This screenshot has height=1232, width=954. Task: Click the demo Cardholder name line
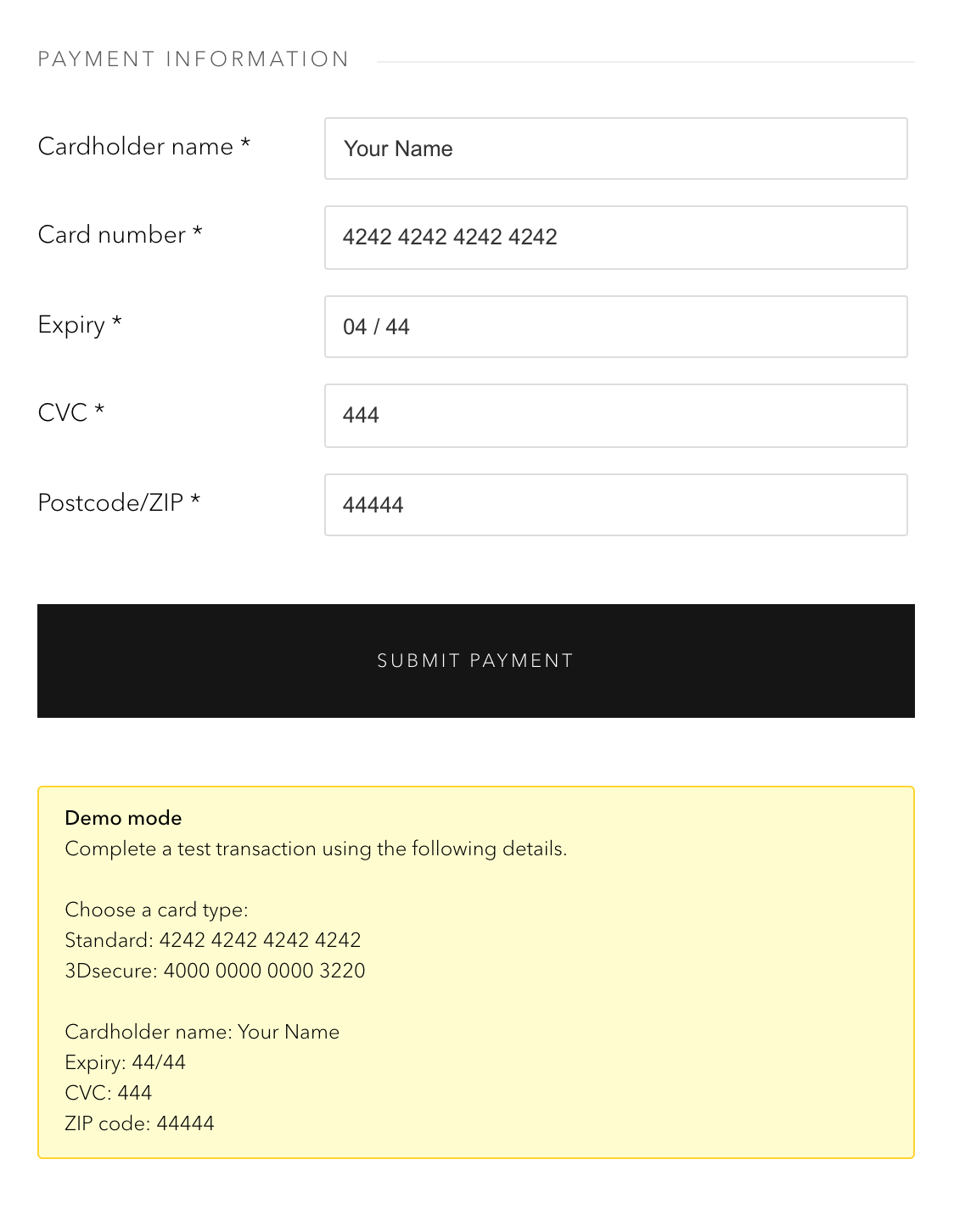202,1032
